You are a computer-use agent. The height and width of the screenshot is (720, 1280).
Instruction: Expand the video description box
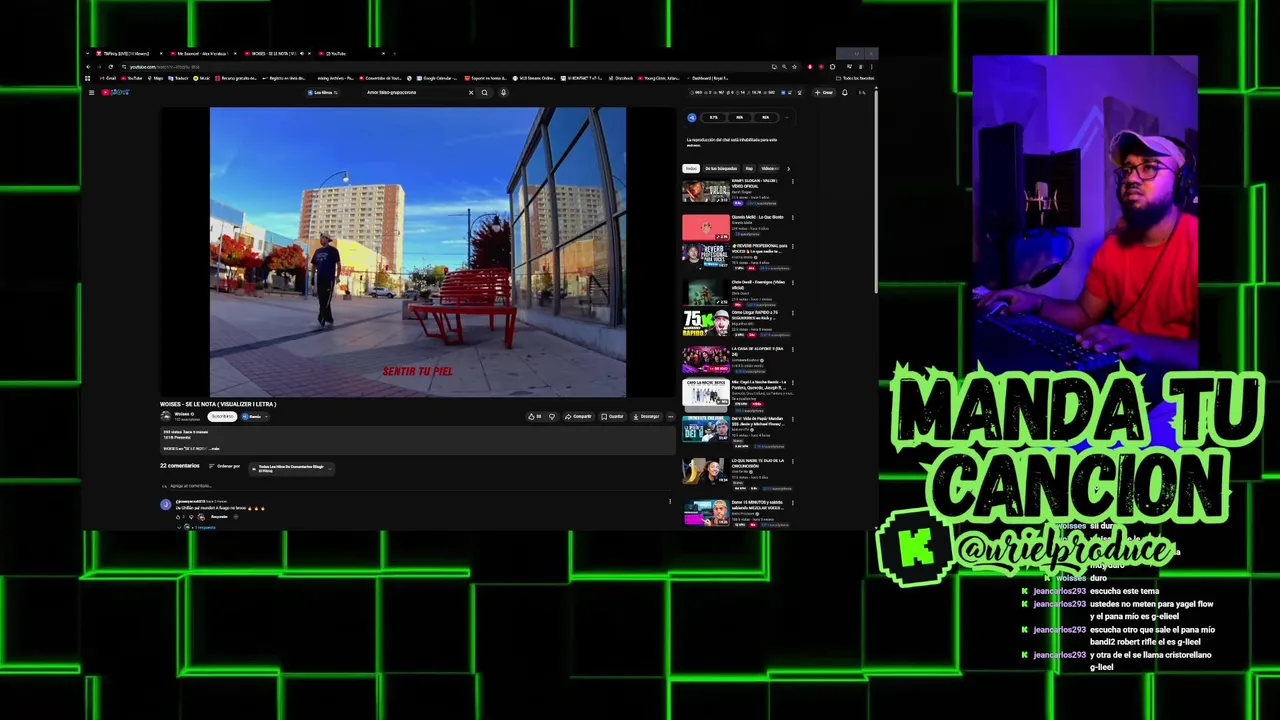click(418, 440)
